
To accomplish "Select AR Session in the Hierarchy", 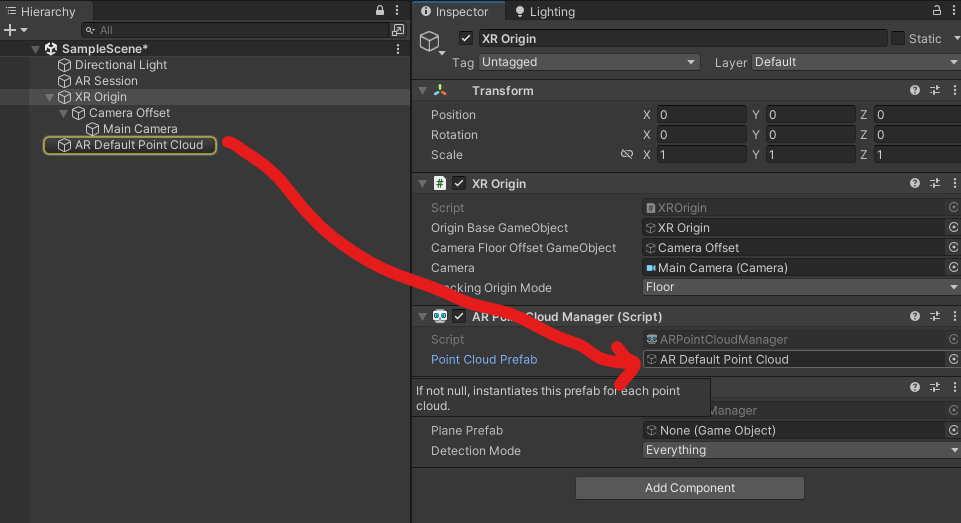I will coord(106,81).
